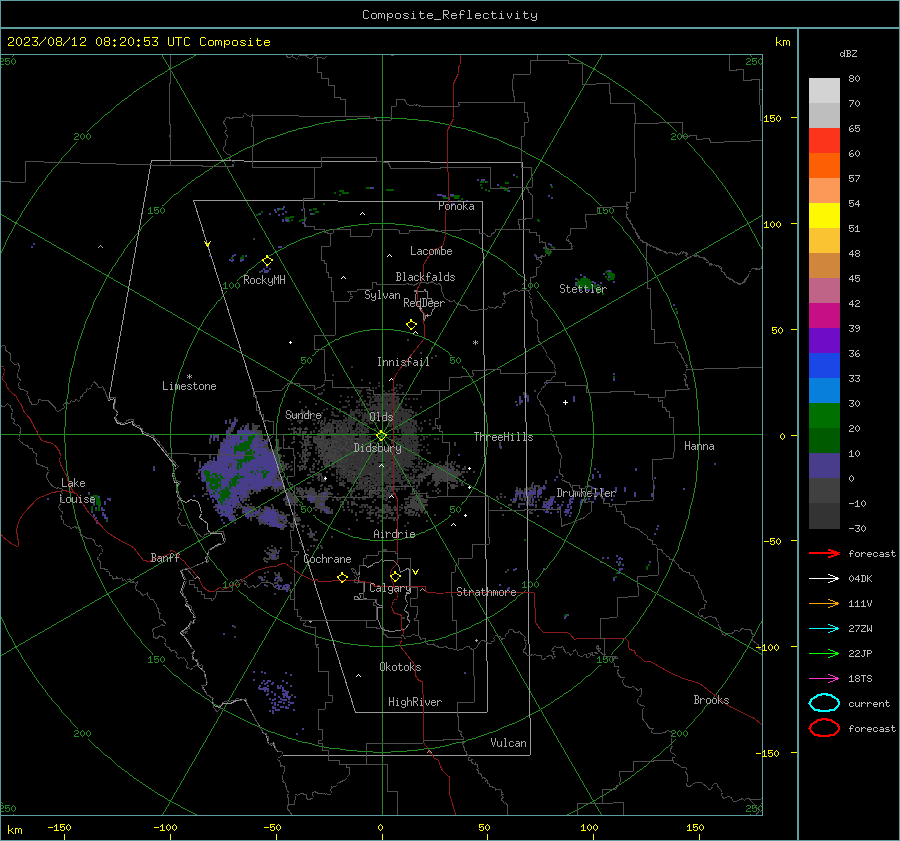
Task: Pick the light blue 30-33 dBZ swatch
Action: [x=824, y=390]
